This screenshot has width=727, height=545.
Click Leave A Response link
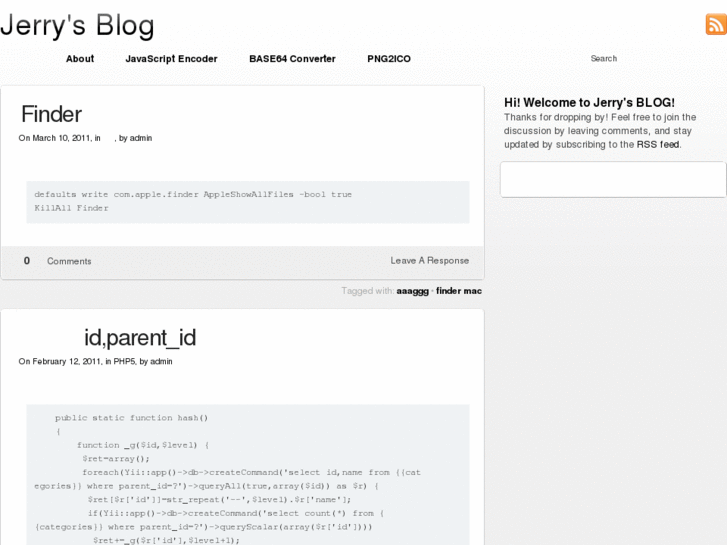pos(429,261)
